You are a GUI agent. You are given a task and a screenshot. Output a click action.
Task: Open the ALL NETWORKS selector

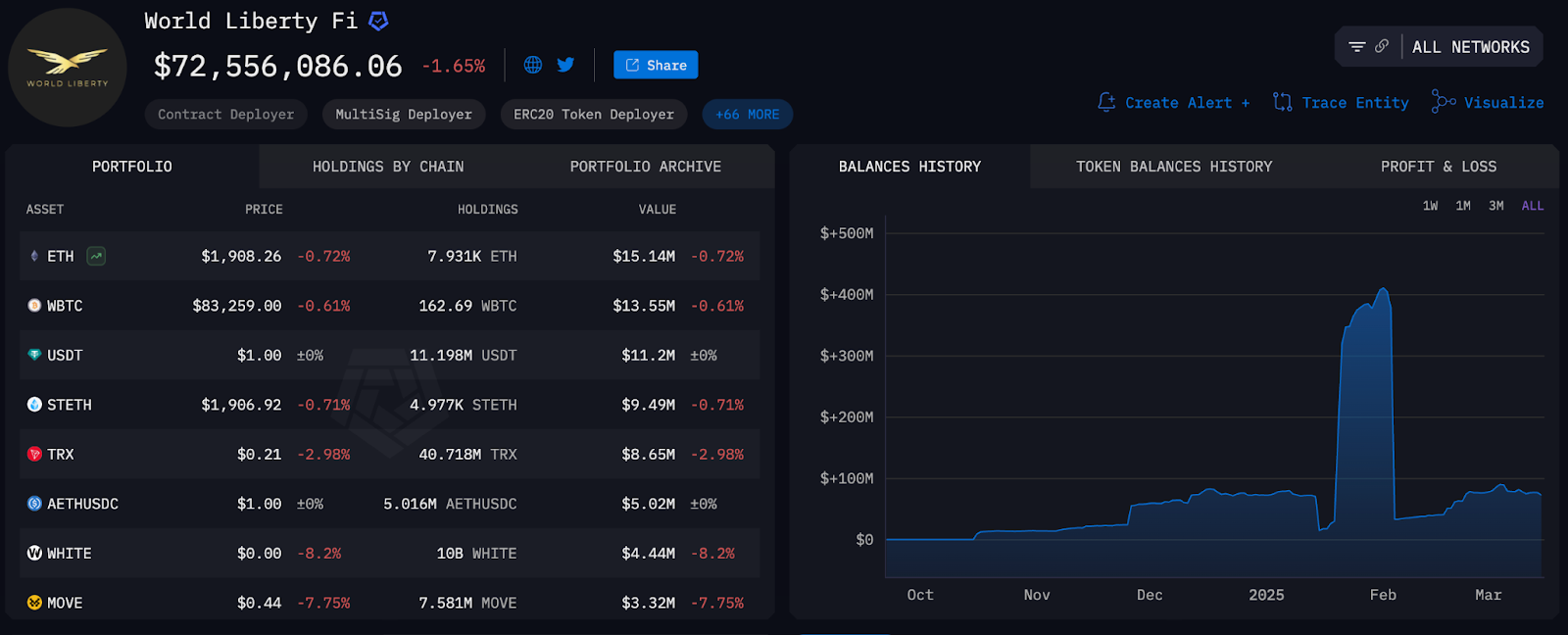pos(1470,47)
